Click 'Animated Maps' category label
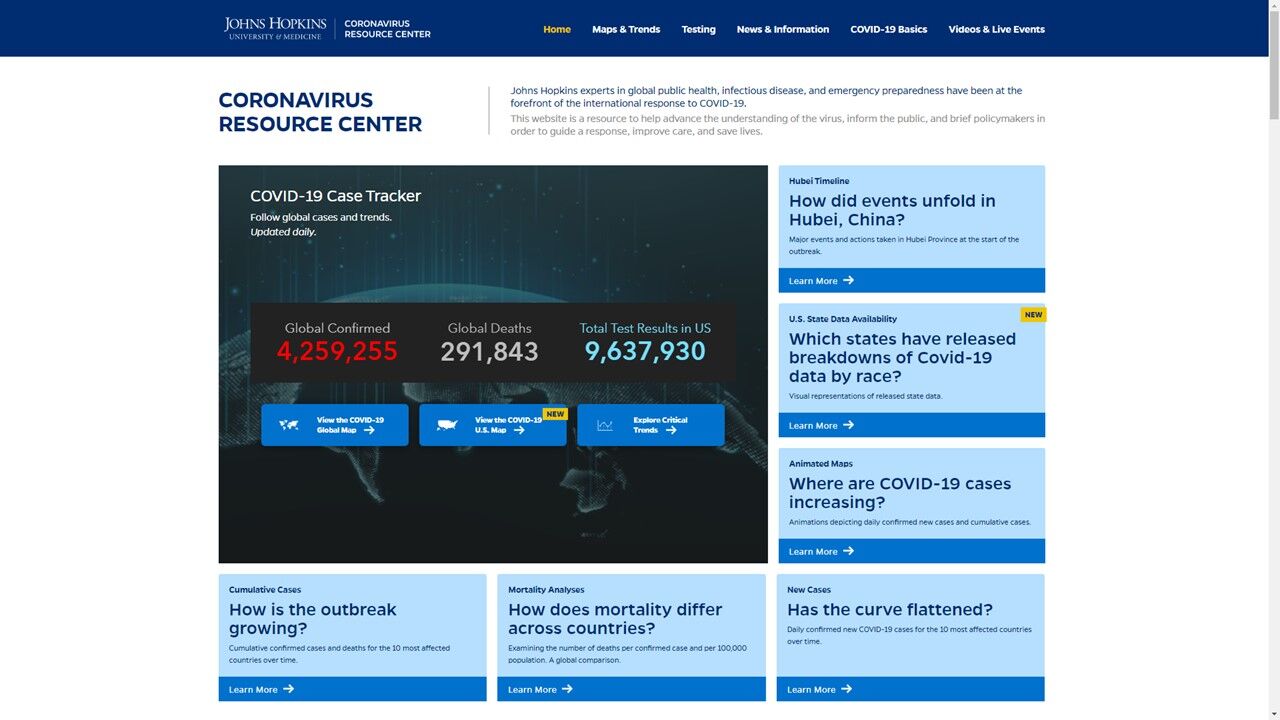The width and height of the screenshot is (1280, 720). (821, 464)
